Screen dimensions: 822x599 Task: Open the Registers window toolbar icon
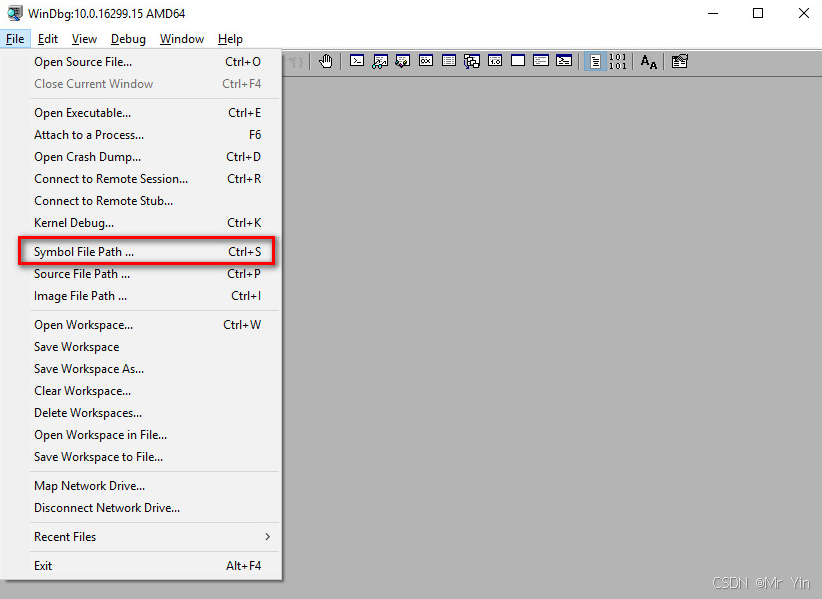click(x=426, y=61)
